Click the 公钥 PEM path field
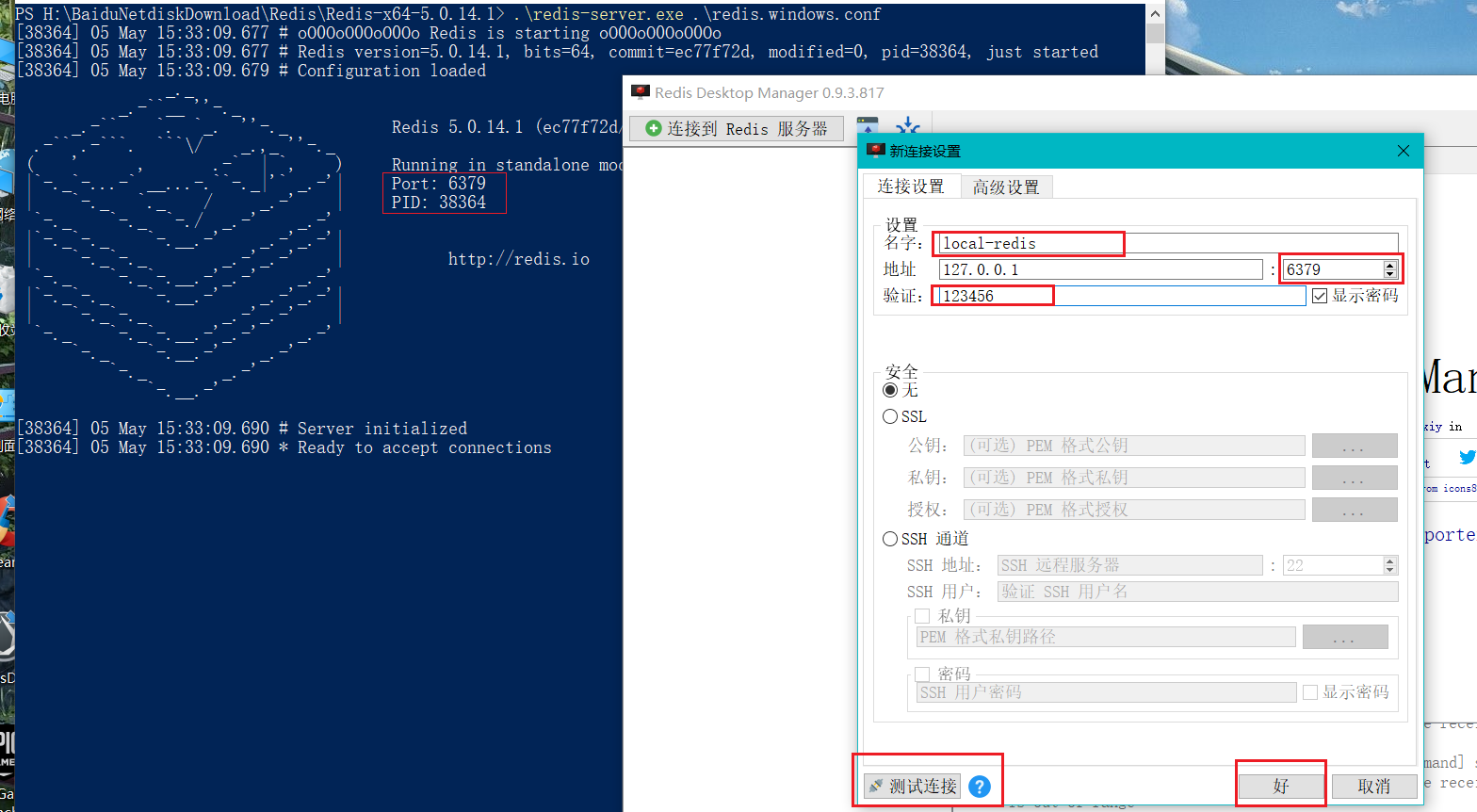Image resolution: width=1477 pixels, height=812 pixels. click(x=1134, y=446)
